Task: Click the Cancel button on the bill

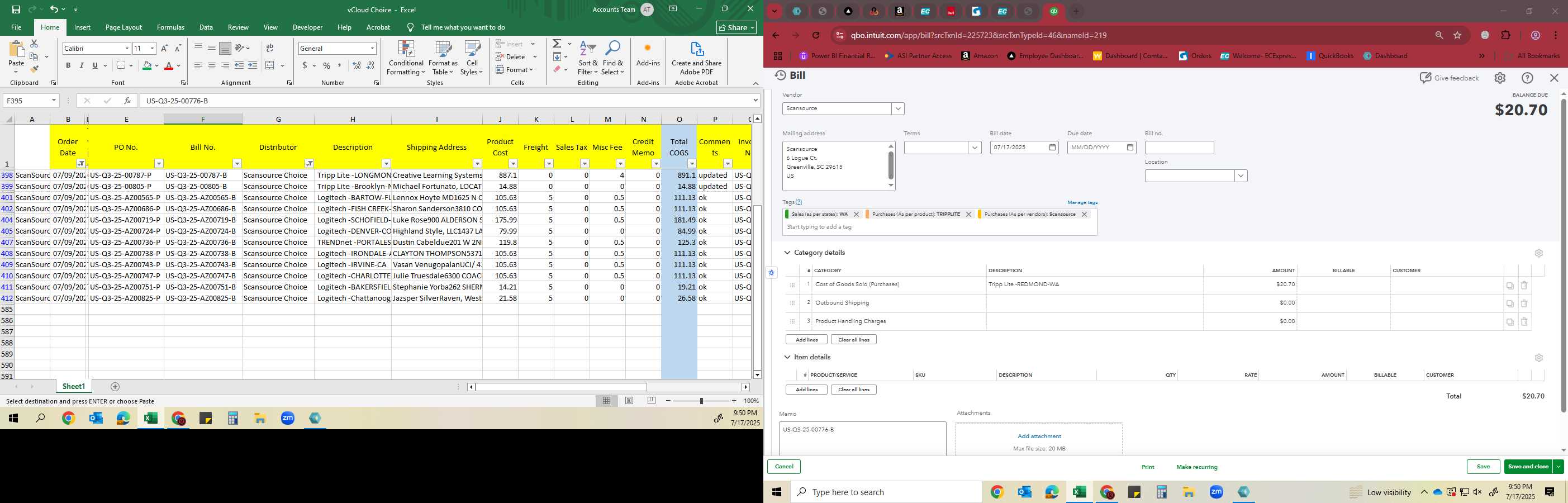Action: point(784,467)
